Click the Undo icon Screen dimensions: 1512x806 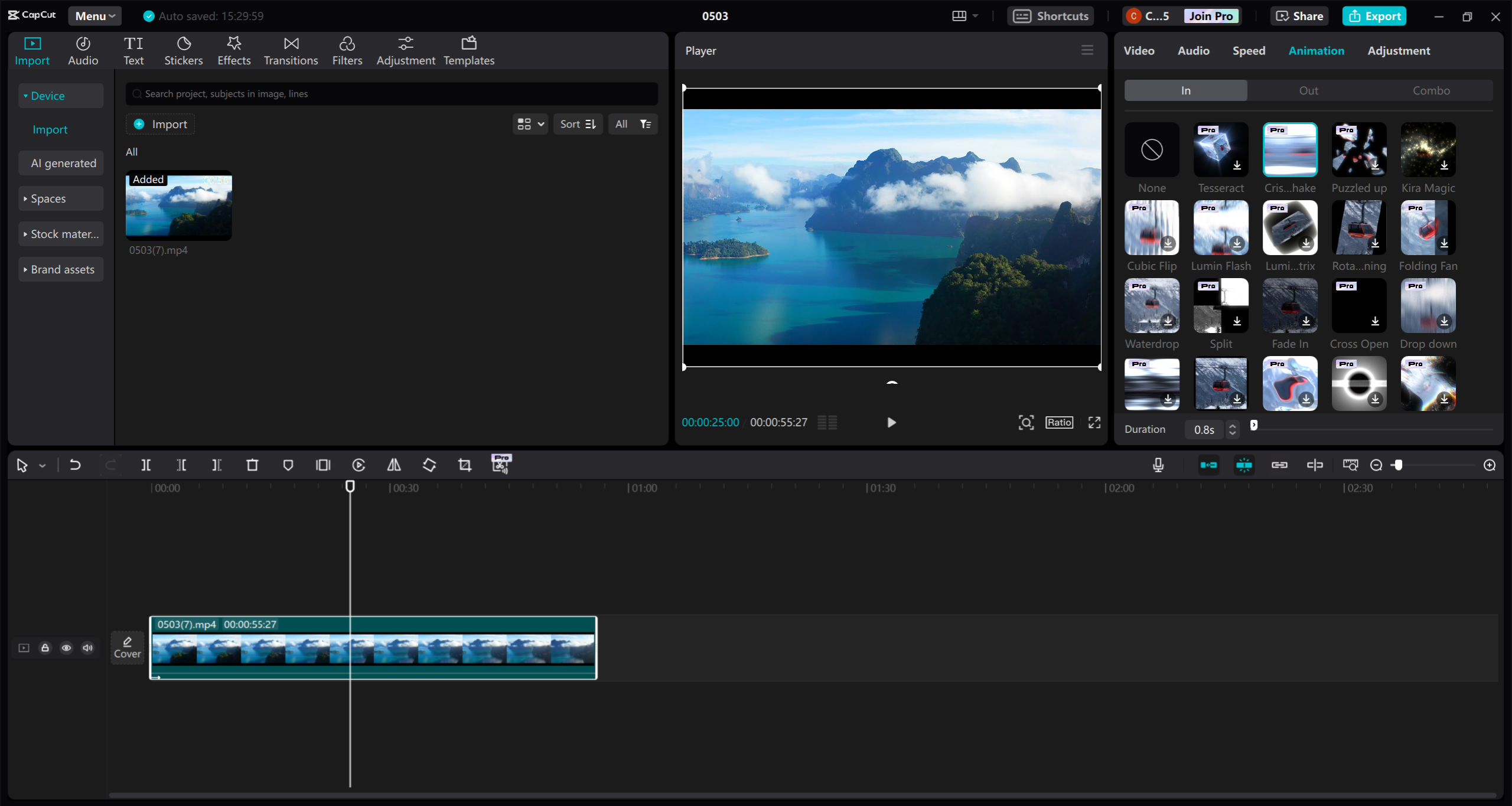(x=75, y=465)
